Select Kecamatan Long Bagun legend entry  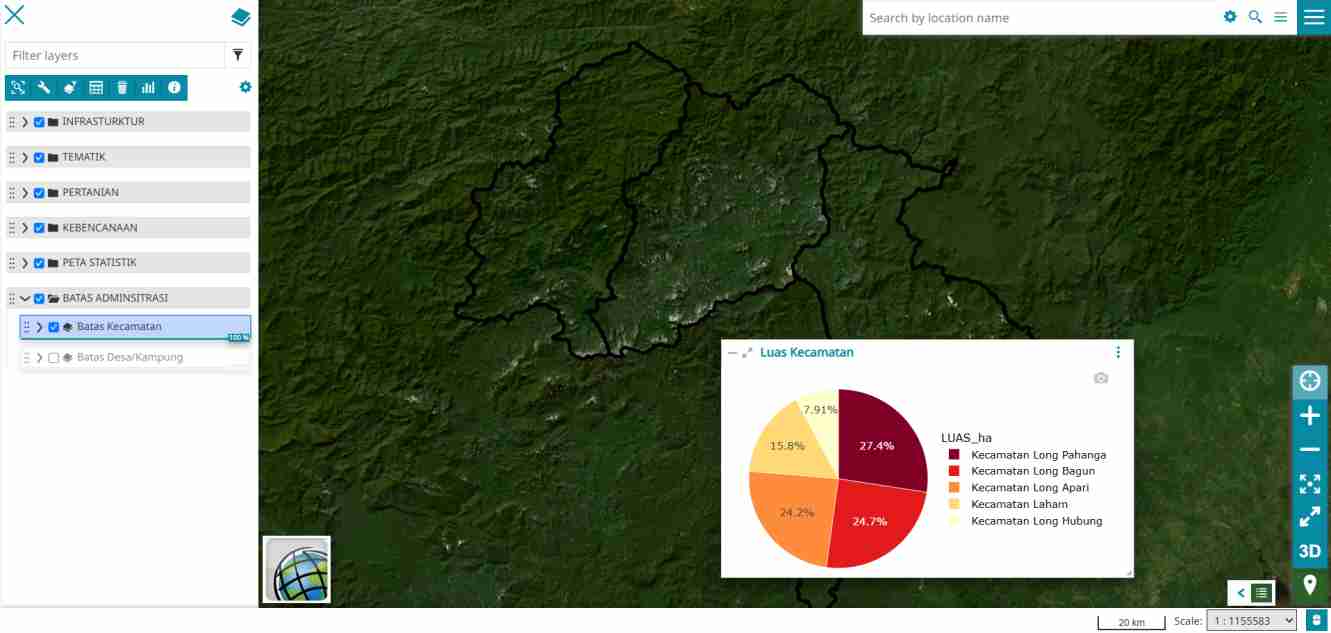click(x=1032, y=471)
